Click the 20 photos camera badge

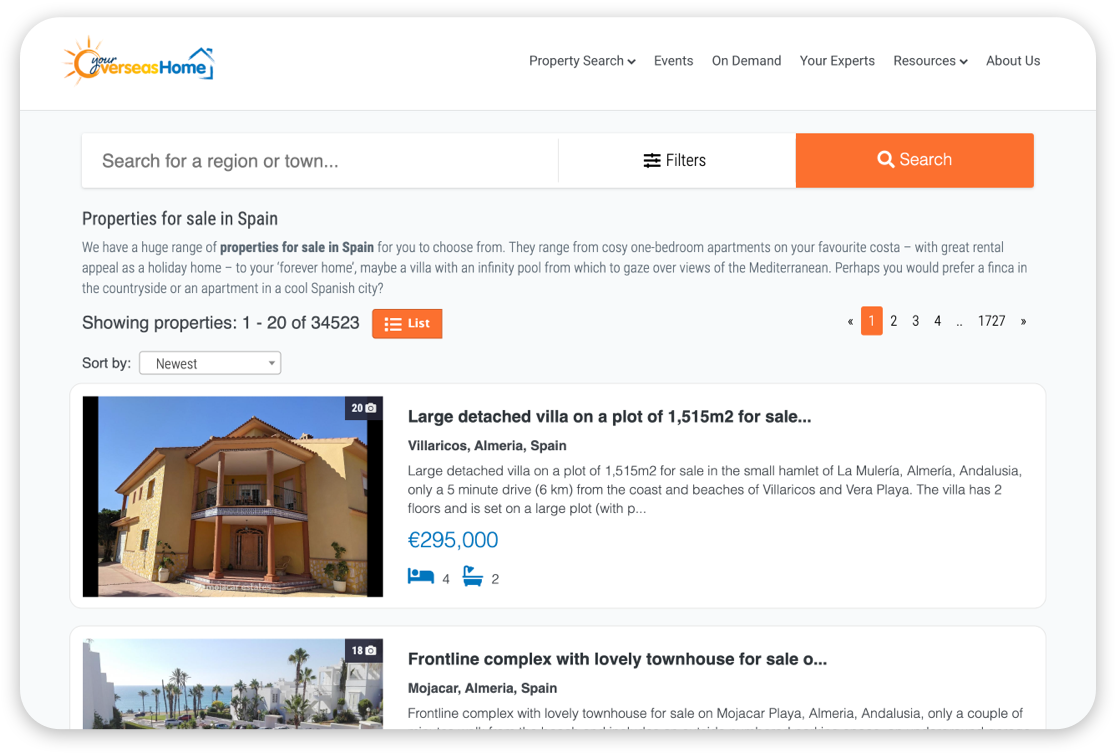tap(364, 408)
